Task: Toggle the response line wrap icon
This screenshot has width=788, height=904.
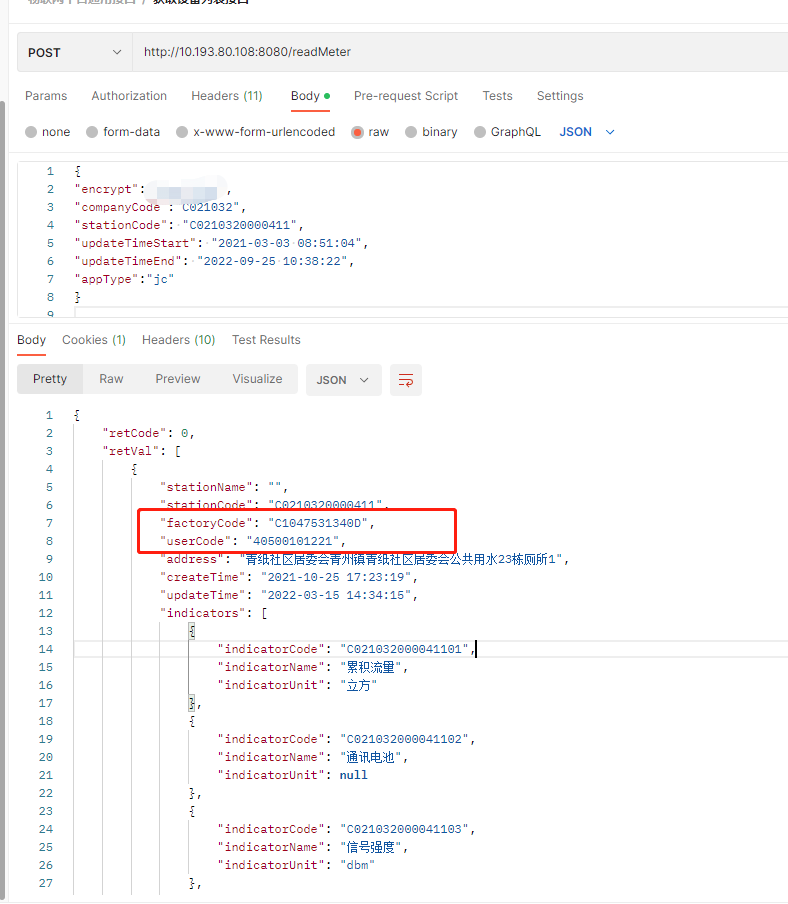Action: [406, 380]
